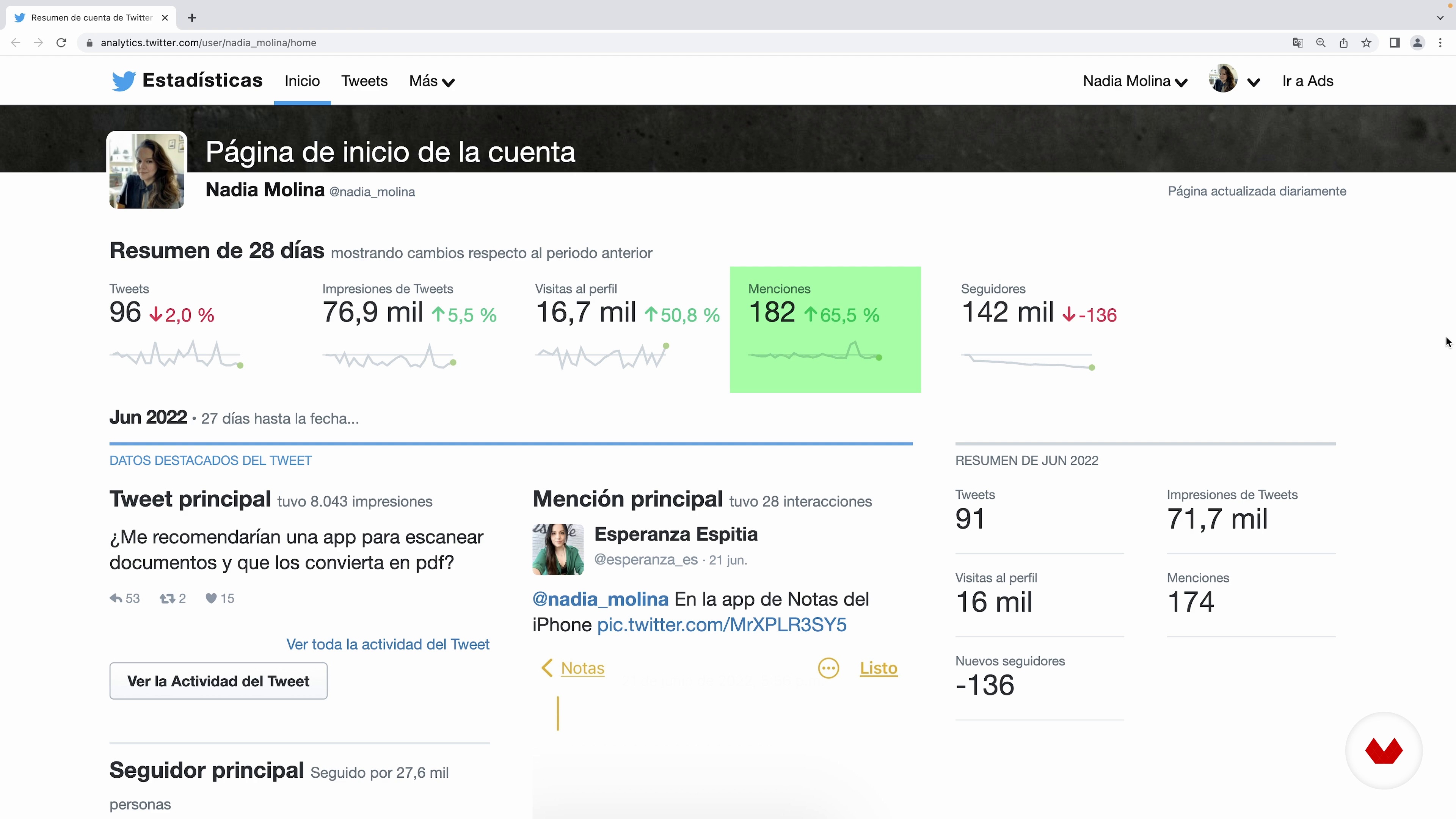This screenshot has width=1456, height=819.
Task: Open the Nadia Molina account dropdown
Action: tap(1135, 81)
